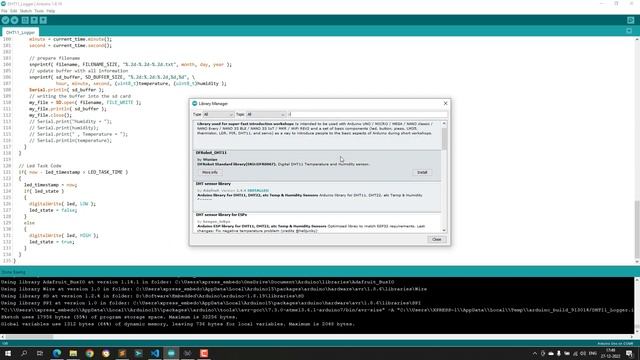This screenshot has height=360, width=640.
Task: Click the Open sketch toolbar icon
Action: tap(34, 20)
